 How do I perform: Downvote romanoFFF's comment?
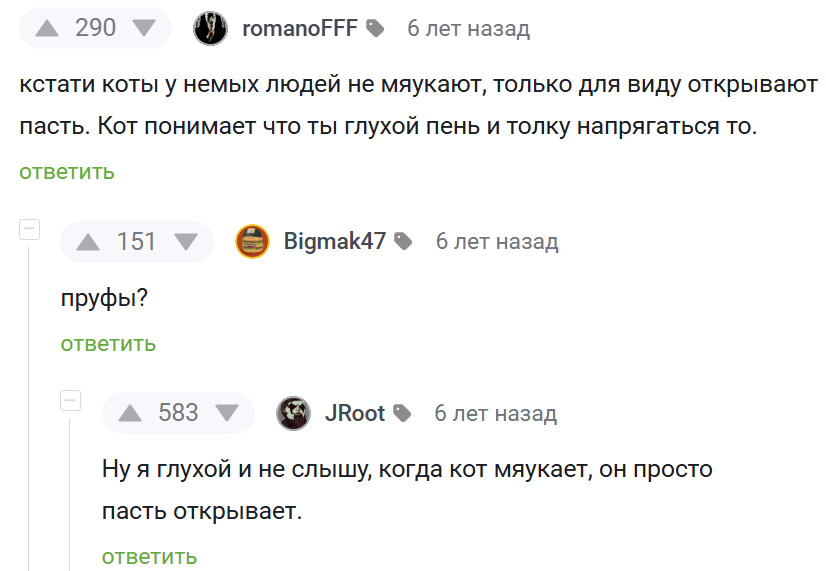145,28
